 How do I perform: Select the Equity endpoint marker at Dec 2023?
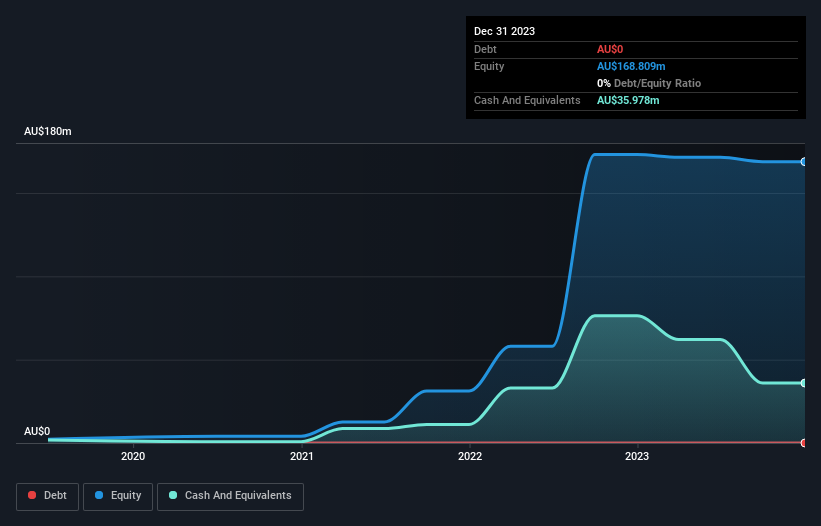[x=804, y=162]
